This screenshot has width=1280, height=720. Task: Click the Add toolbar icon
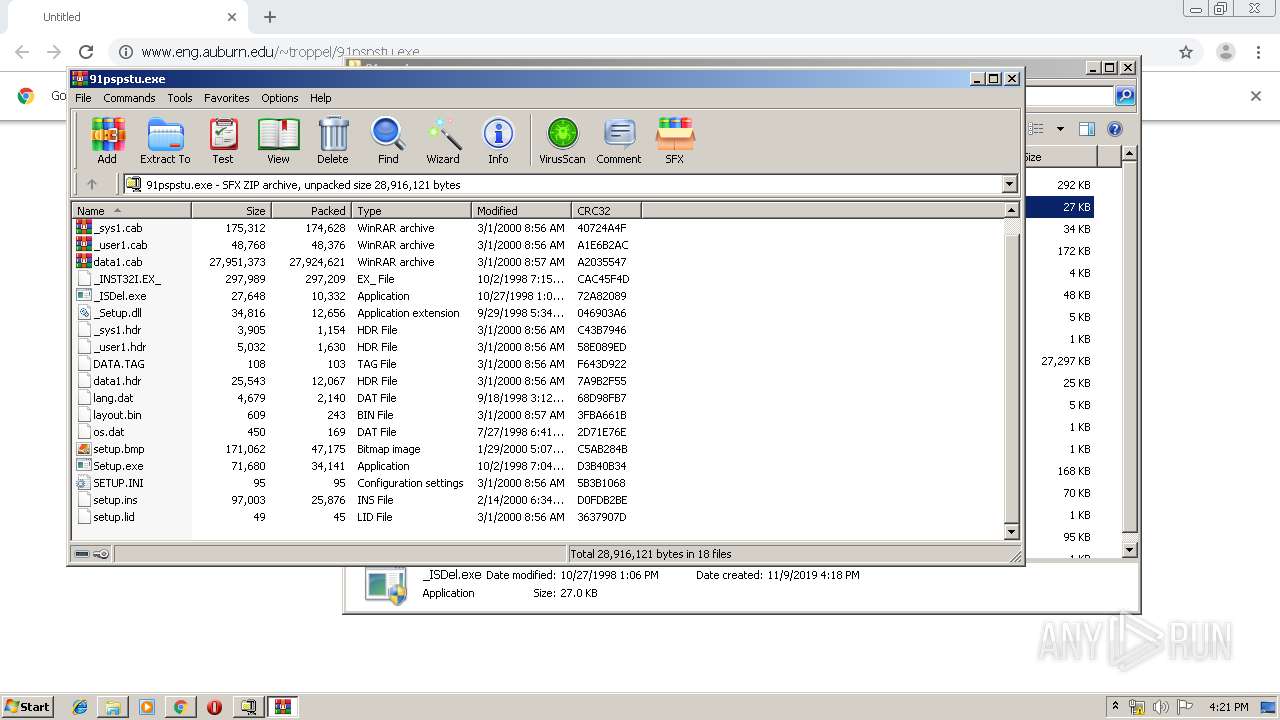(x=107, y=140)
